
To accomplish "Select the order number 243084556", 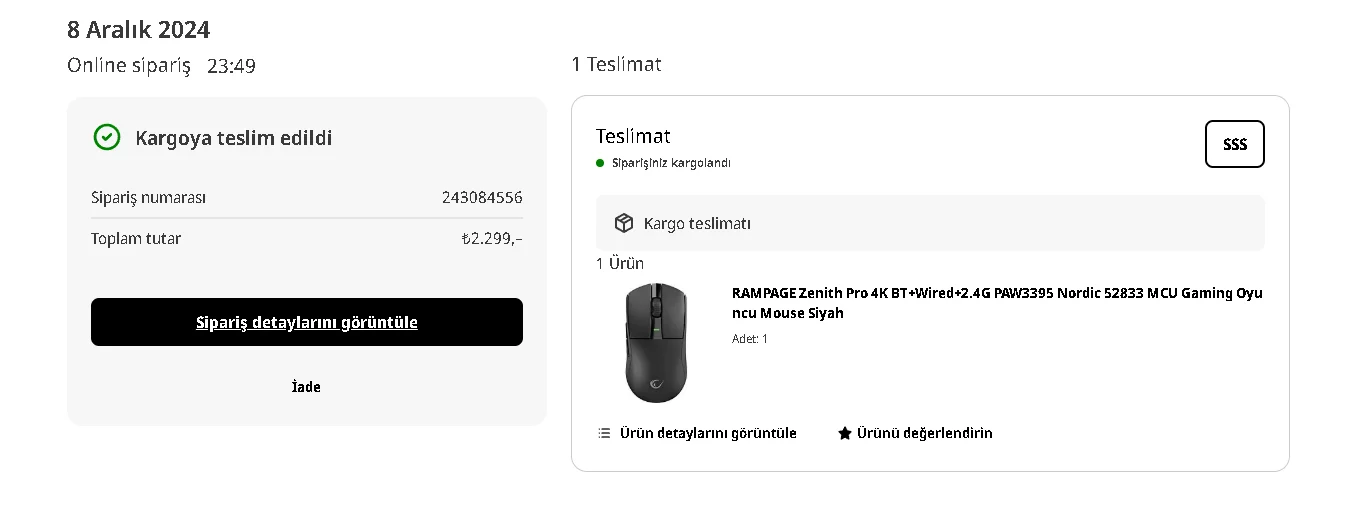I will point(482,198).
